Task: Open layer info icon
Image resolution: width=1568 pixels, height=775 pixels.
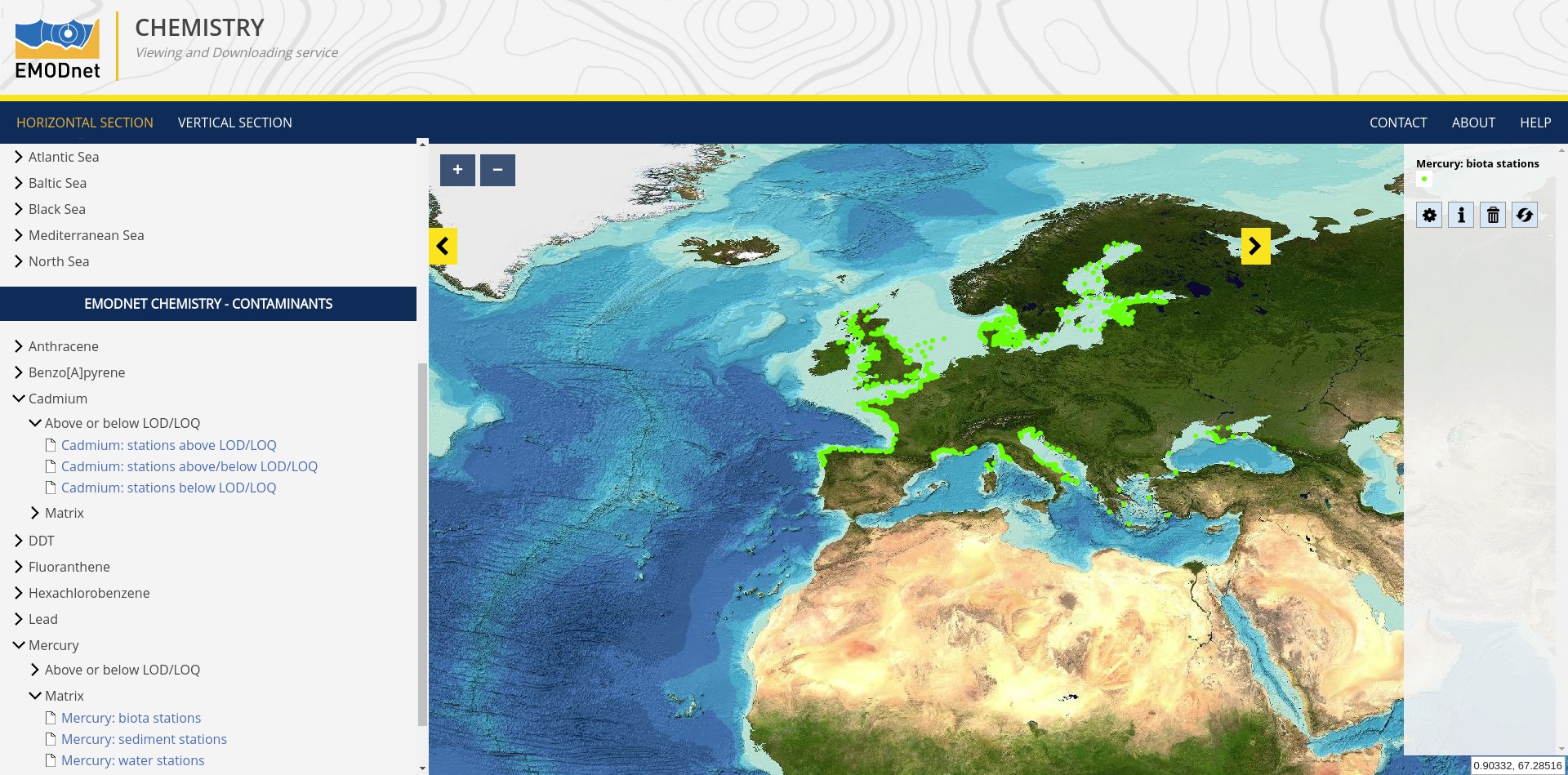Action: pyautogui.click(x=1461, y=215)
